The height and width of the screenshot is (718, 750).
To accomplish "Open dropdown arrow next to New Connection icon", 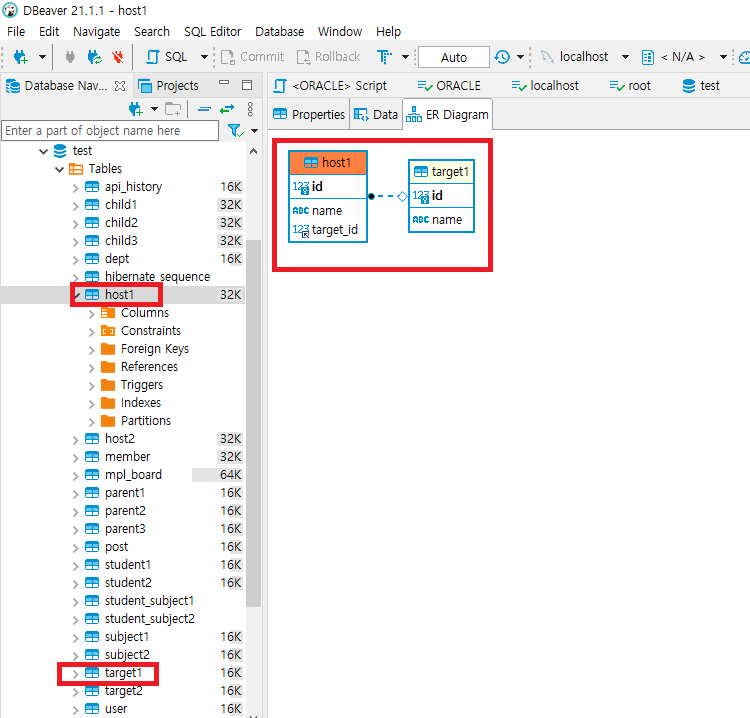I will coord(42,57).
